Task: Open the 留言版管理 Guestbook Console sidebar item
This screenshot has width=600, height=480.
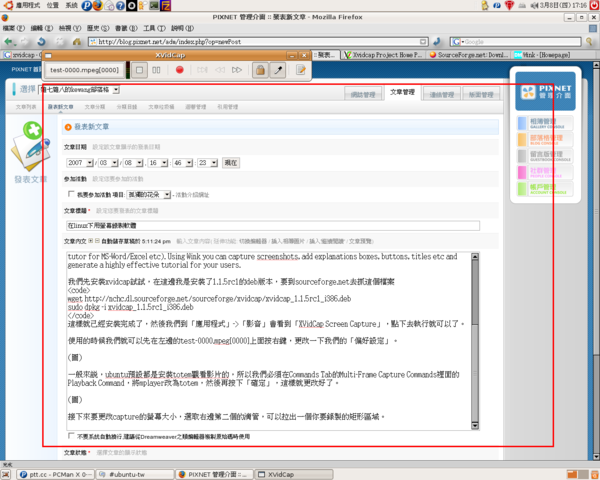Action: point(545,156)
